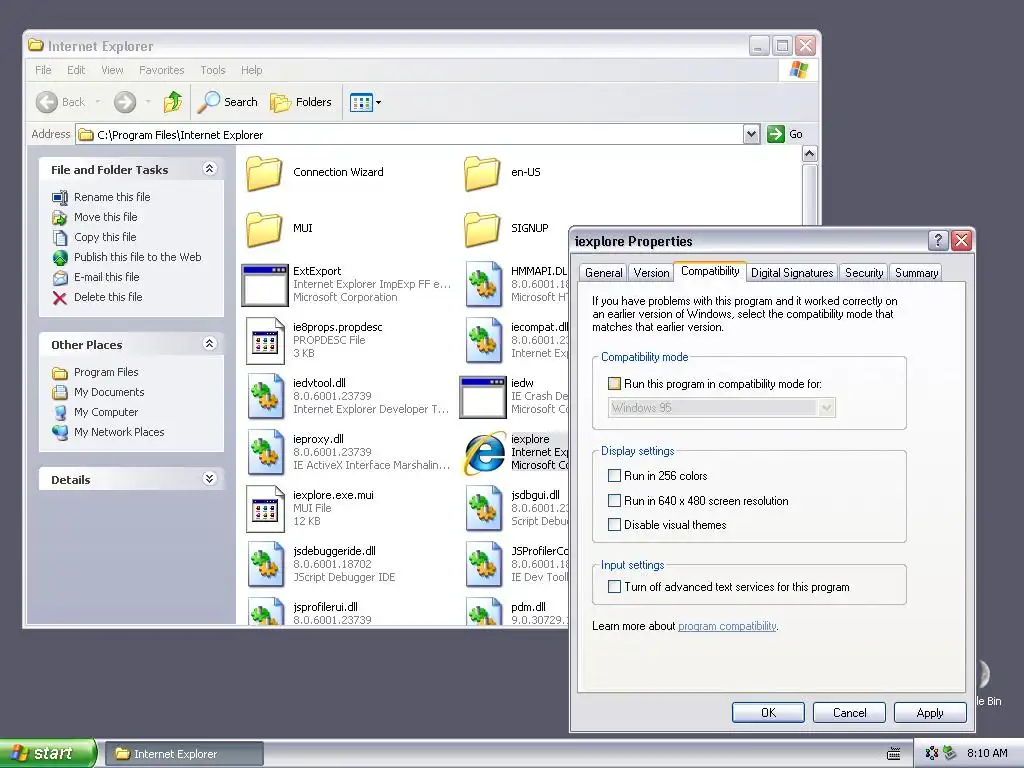Open the Start menu

pos(48,753)
